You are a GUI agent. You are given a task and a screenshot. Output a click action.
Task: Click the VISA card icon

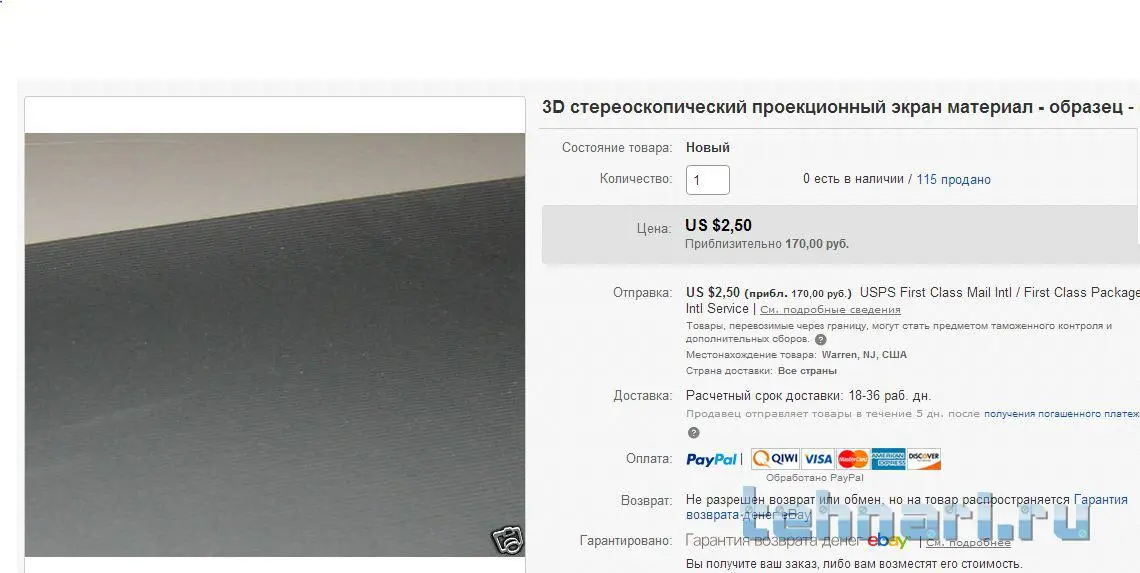point(818,459)
